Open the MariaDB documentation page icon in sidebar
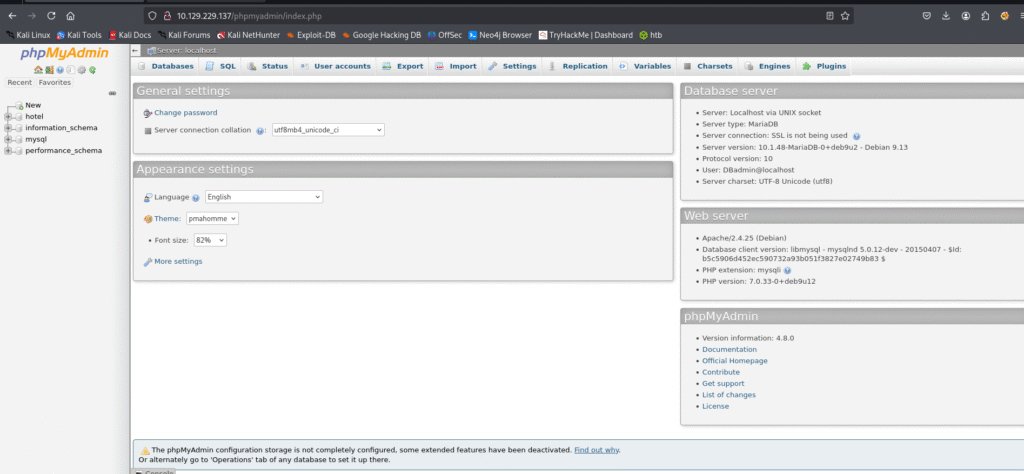The width and height of the screenshot is (1024, 474). (71, 70)
